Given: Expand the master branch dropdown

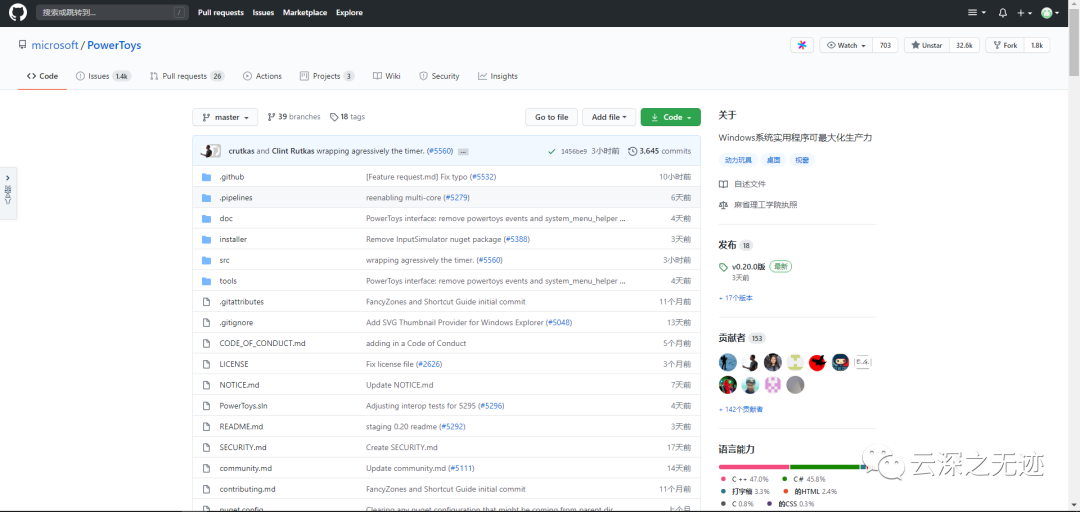Looking at the screenshot, I should click(x=225, y=117).
